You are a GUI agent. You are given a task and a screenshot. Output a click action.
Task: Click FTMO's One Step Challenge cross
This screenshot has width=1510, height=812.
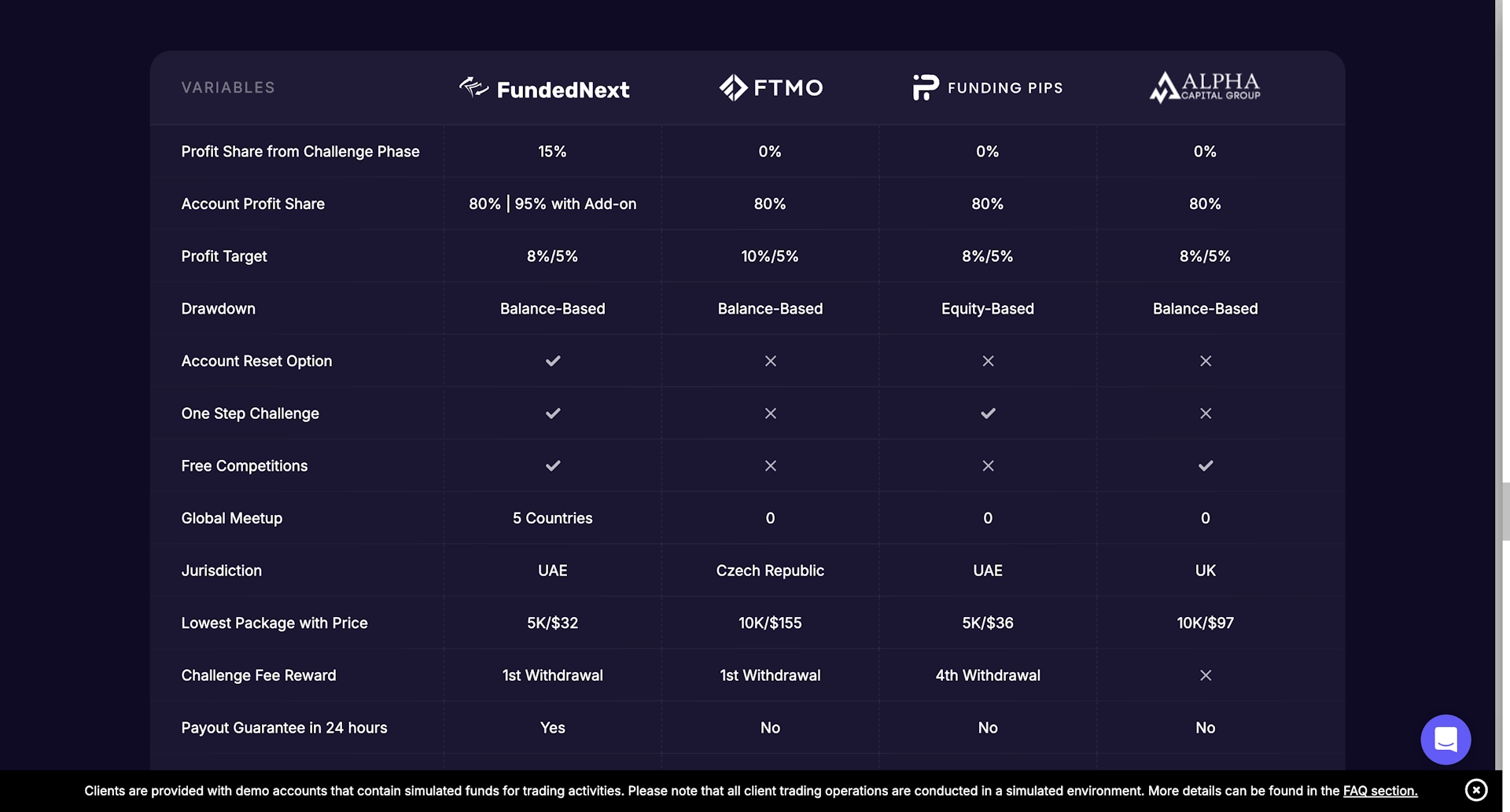771,413
